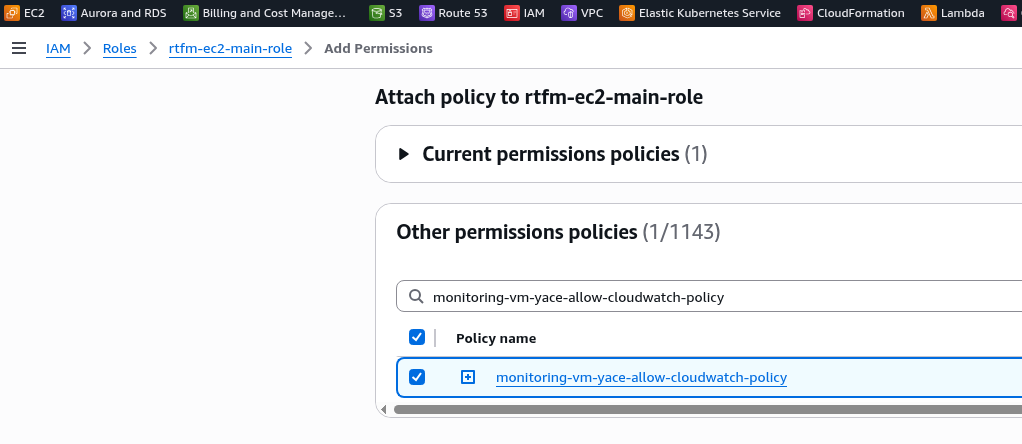This screenshot has height=444, width=1022.
Task: Click the Aurora and RDS shortcut icon
Action: 69,13
